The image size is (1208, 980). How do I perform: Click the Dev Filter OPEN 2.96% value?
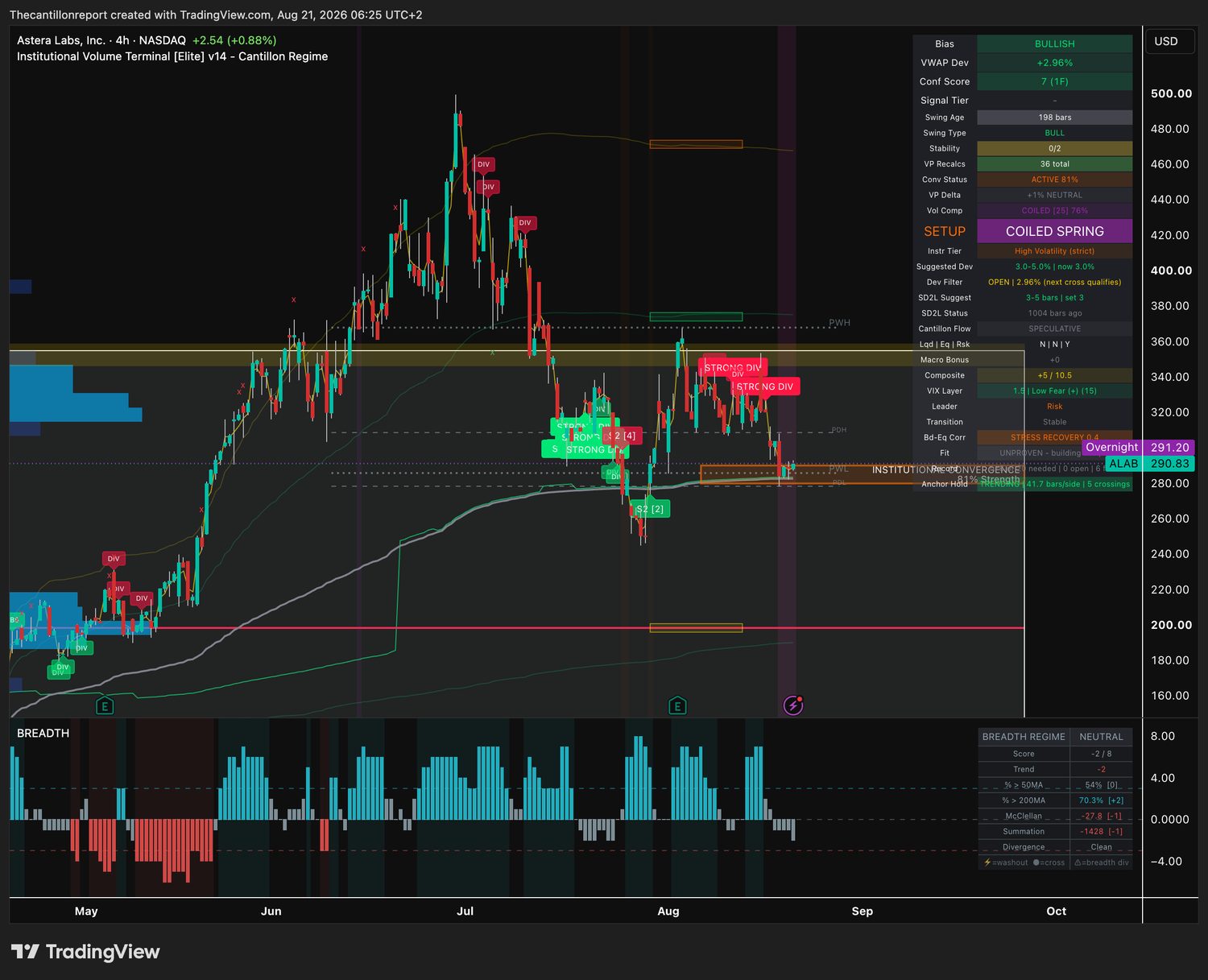(1055, 282)
